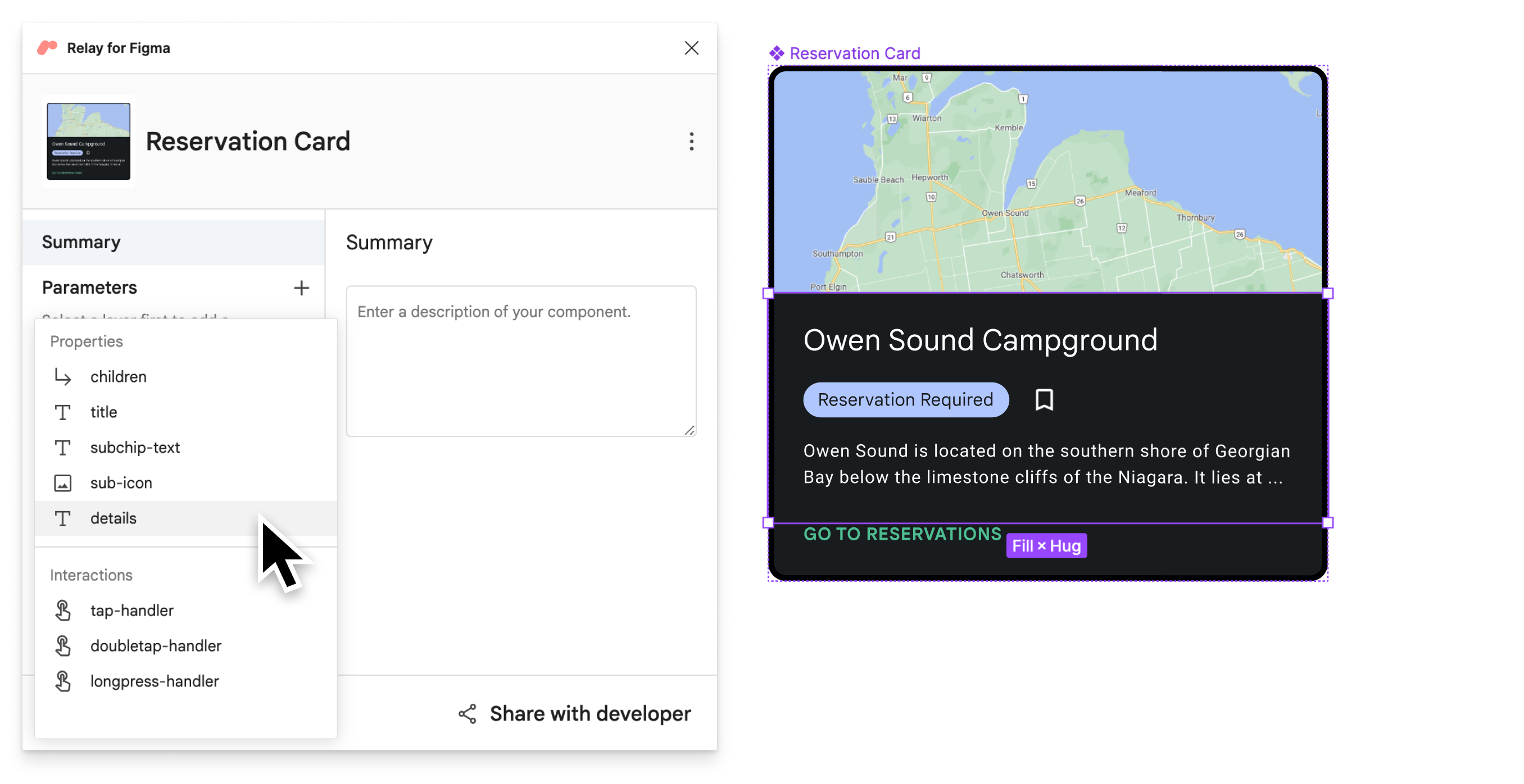1524x784 pixels.
Task: Click the sub-icon image property icon
Action: (63, 482)
